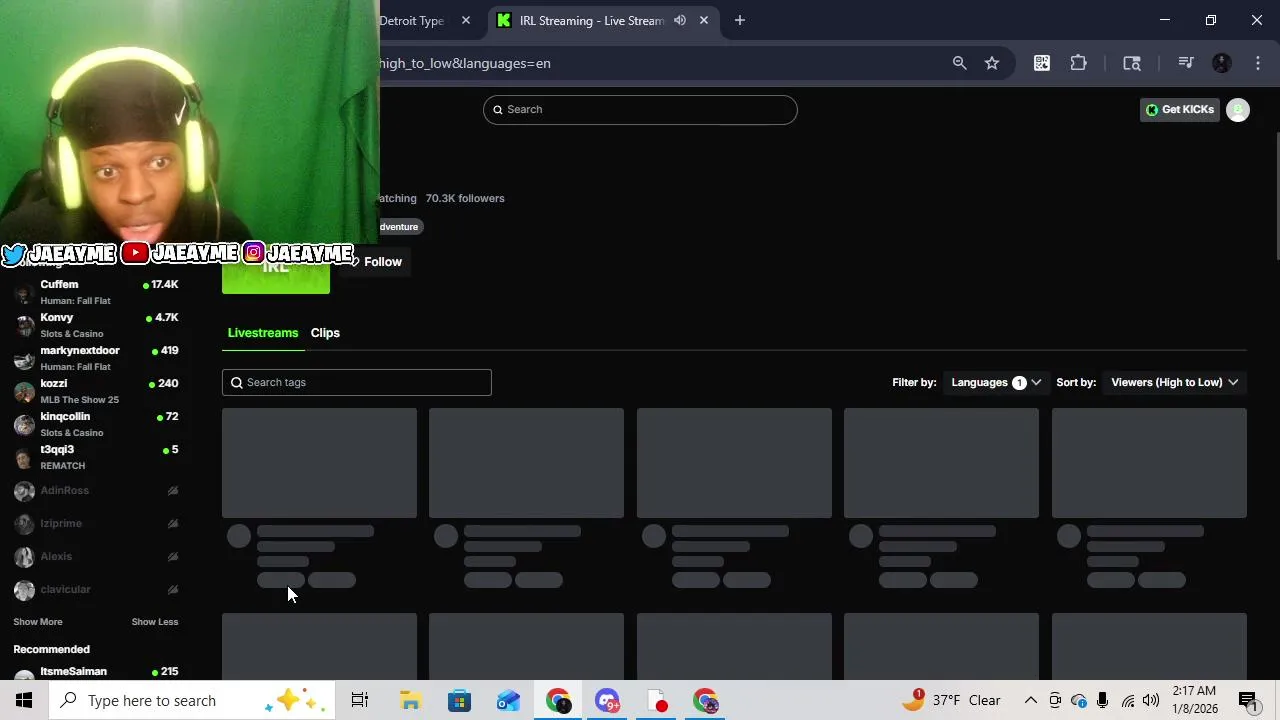This screenshot has height=720, width=1280.
Task: Mute audio on IRL Streaming tab
Action: pos(680,20)
